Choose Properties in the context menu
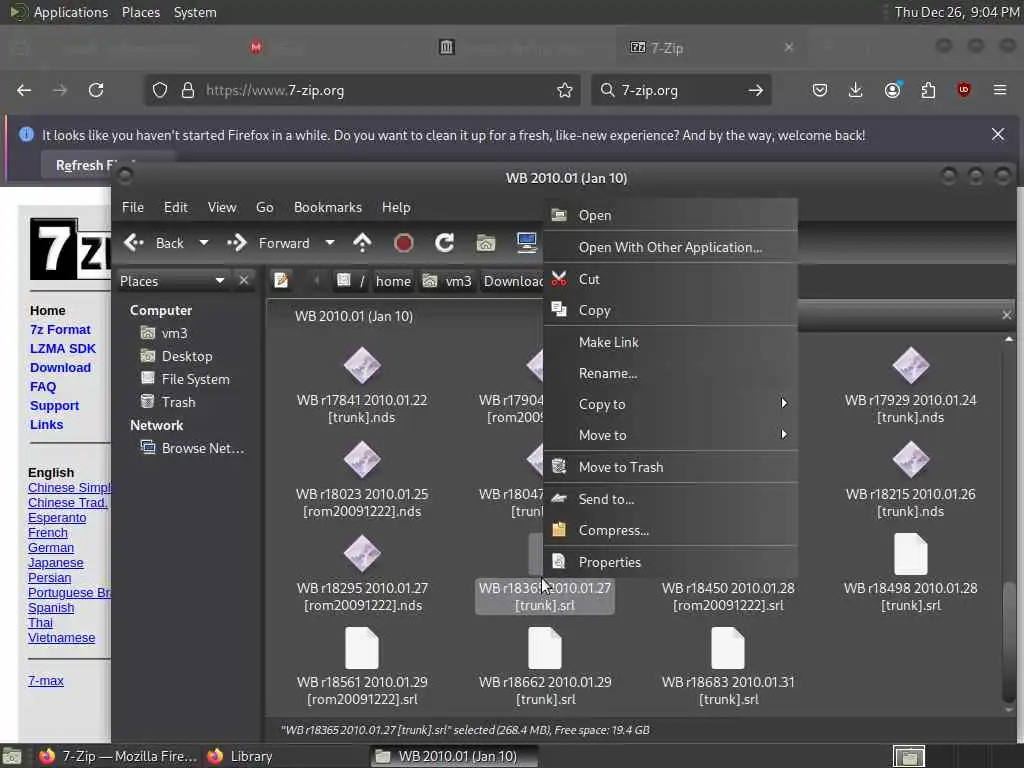The height and width of the screenshot is (768, 1024). coord(671,562)
